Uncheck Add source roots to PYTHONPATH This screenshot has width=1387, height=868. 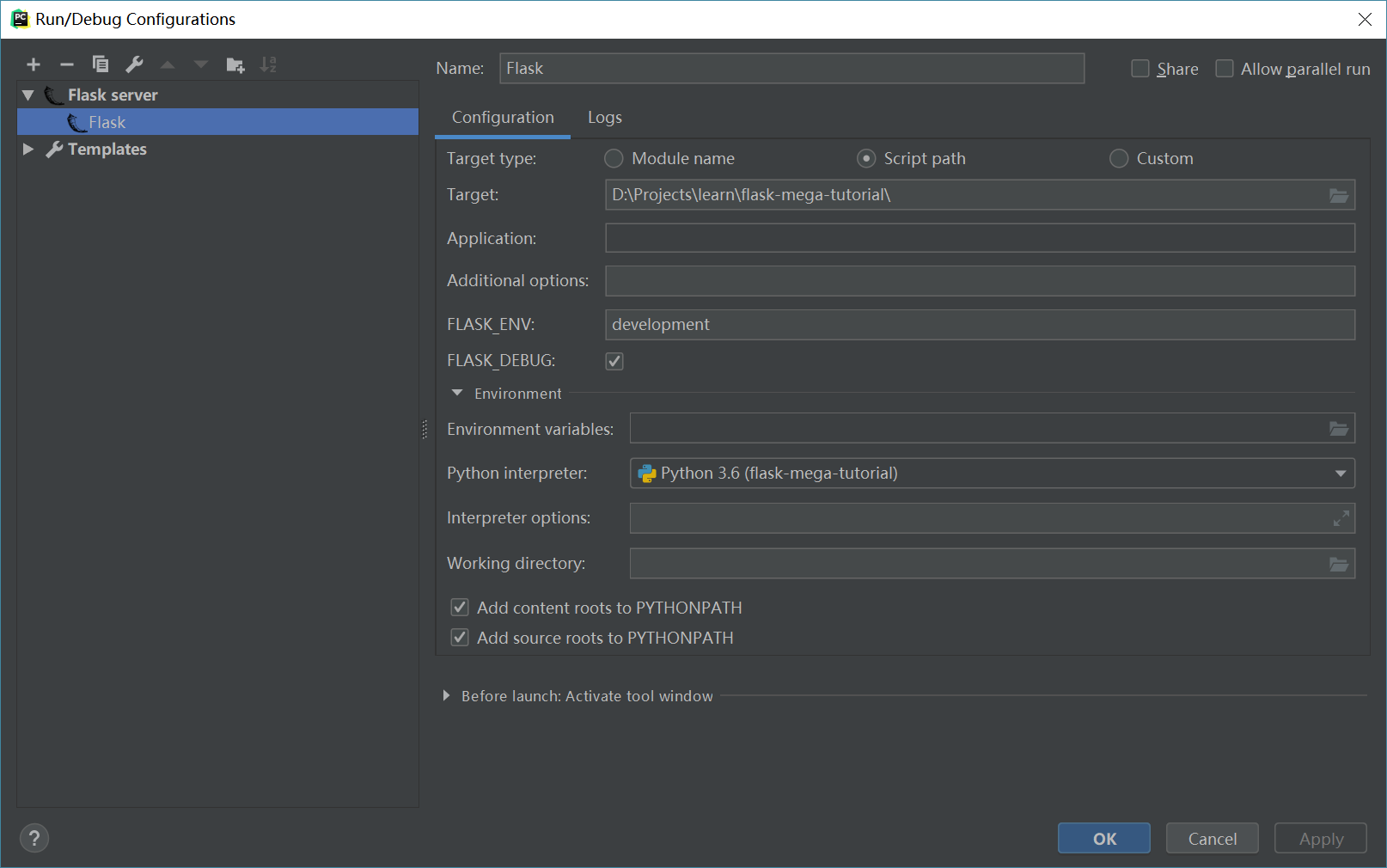point(460,637)
